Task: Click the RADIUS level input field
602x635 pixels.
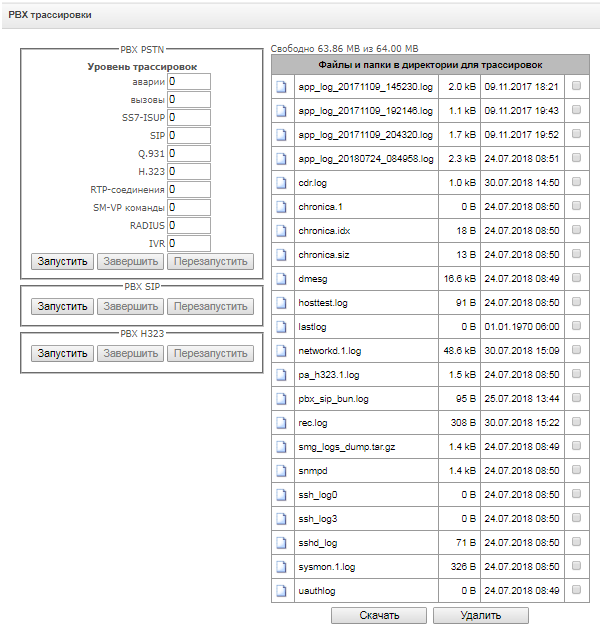Action: pos(189,226)
